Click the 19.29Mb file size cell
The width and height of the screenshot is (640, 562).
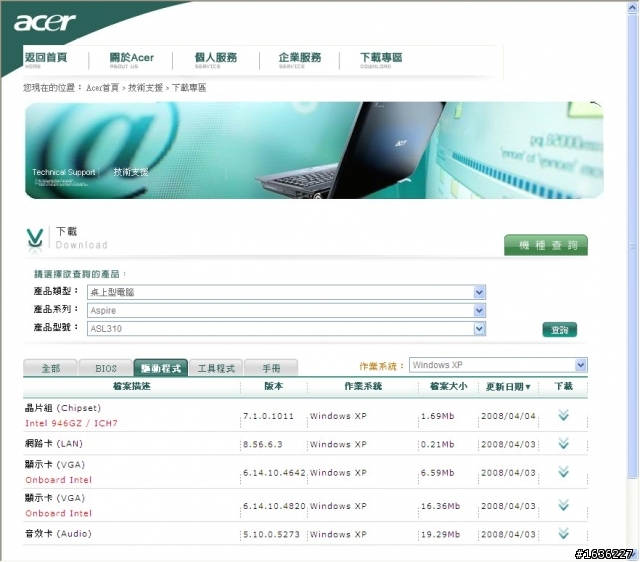point(440,534)
